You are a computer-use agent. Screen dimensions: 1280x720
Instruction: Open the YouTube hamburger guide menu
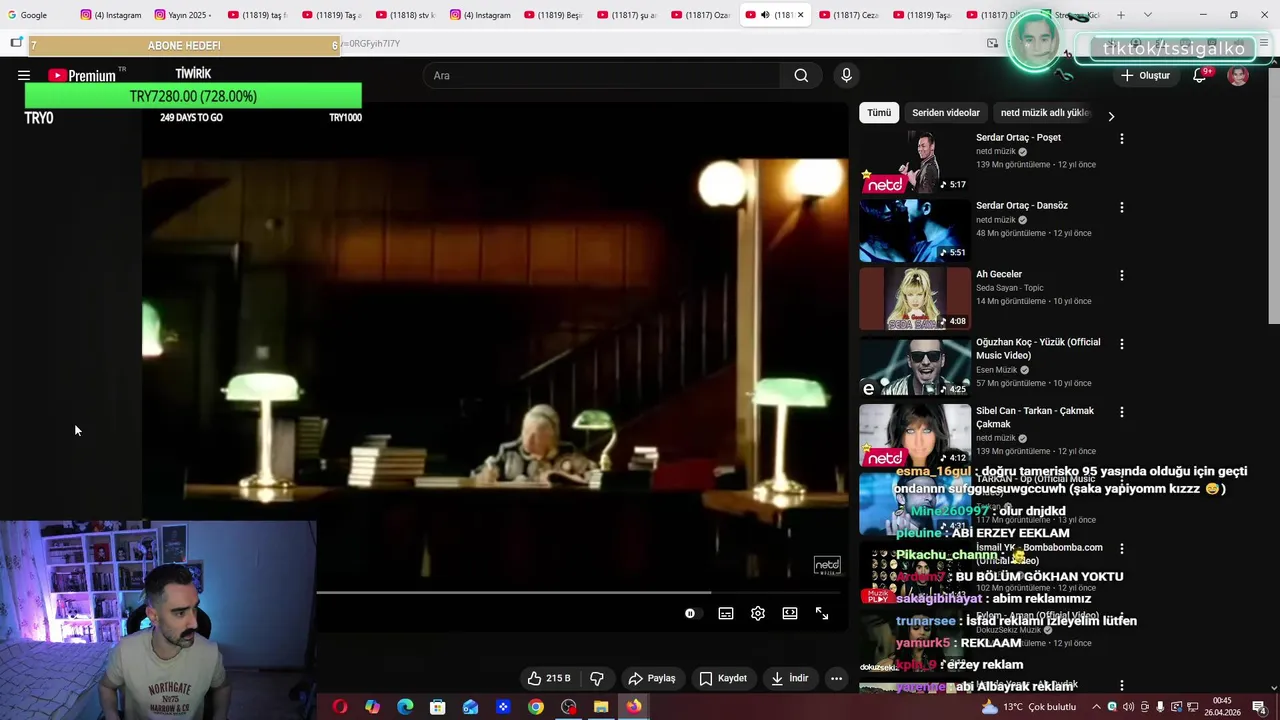coord(24,75)
